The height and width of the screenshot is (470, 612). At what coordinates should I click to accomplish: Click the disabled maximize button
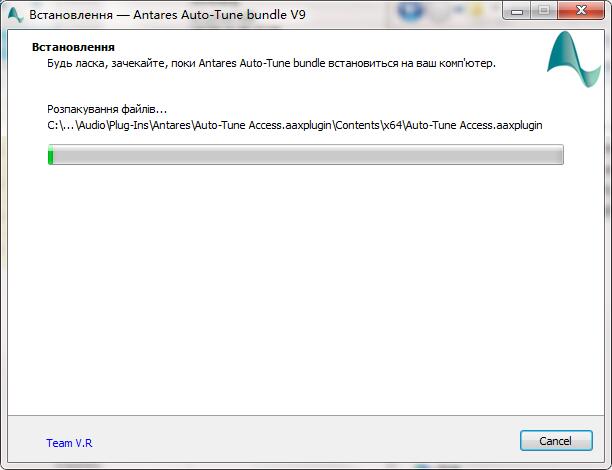tap(544, 11)
